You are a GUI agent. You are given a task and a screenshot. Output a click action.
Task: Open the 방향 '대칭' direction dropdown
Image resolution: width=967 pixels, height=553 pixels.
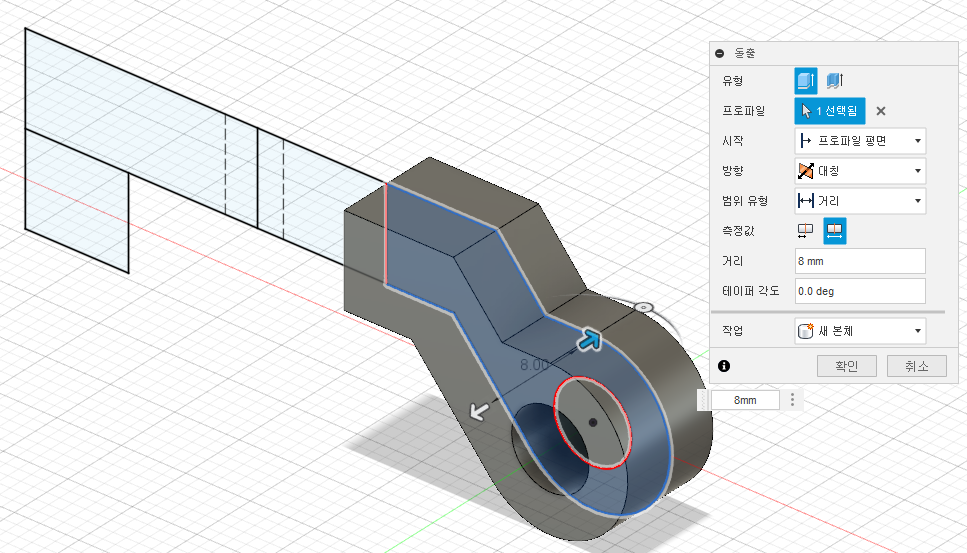click(860, 171)
